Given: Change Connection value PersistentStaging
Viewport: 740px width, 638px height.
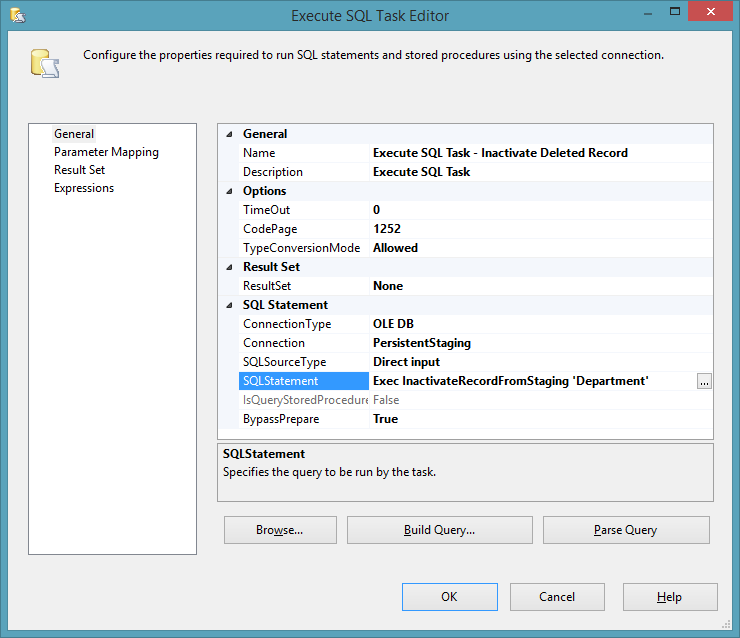Looking at the screenshot, I should [541, 343].
